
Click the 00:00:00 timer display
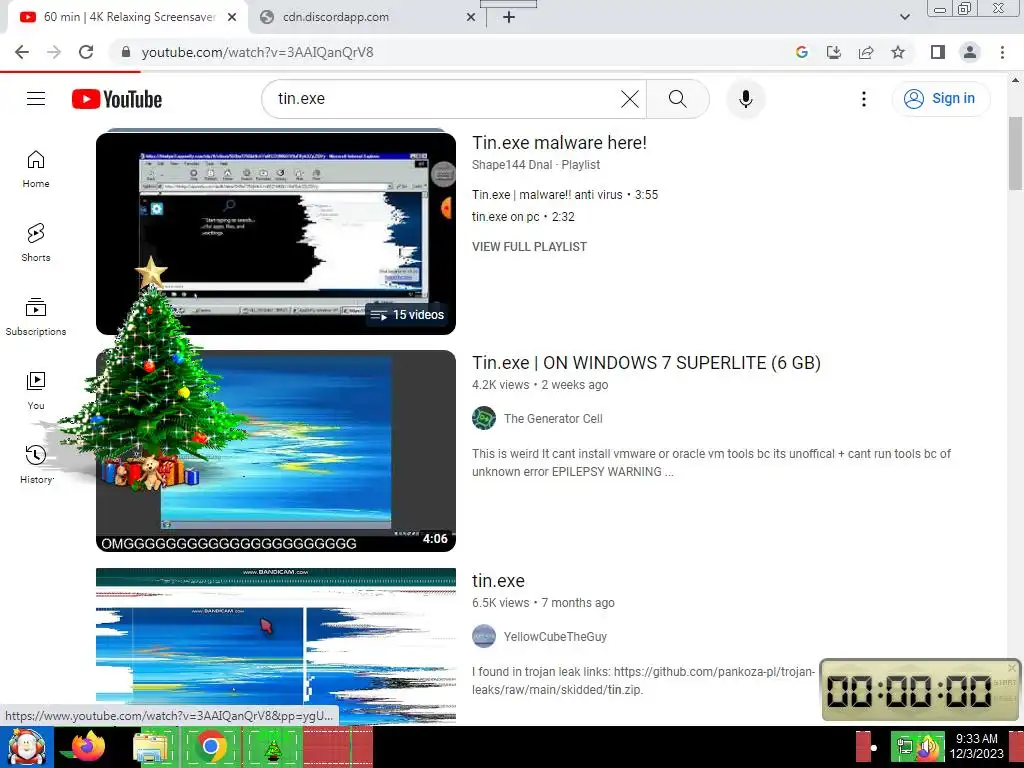coord(909,691)
